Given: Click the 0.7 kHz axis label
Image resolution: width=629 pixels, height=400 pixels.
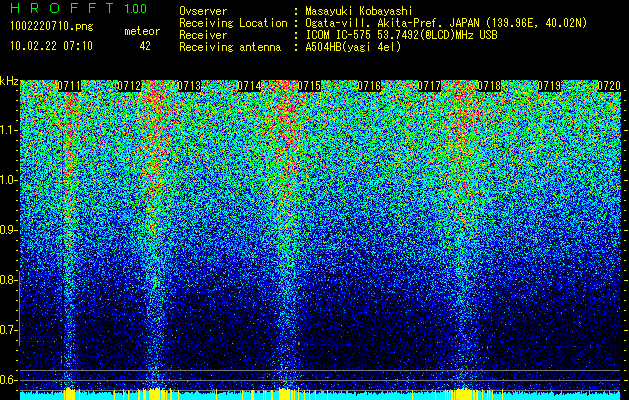Looking at the screenshot, I should (8, 330).
